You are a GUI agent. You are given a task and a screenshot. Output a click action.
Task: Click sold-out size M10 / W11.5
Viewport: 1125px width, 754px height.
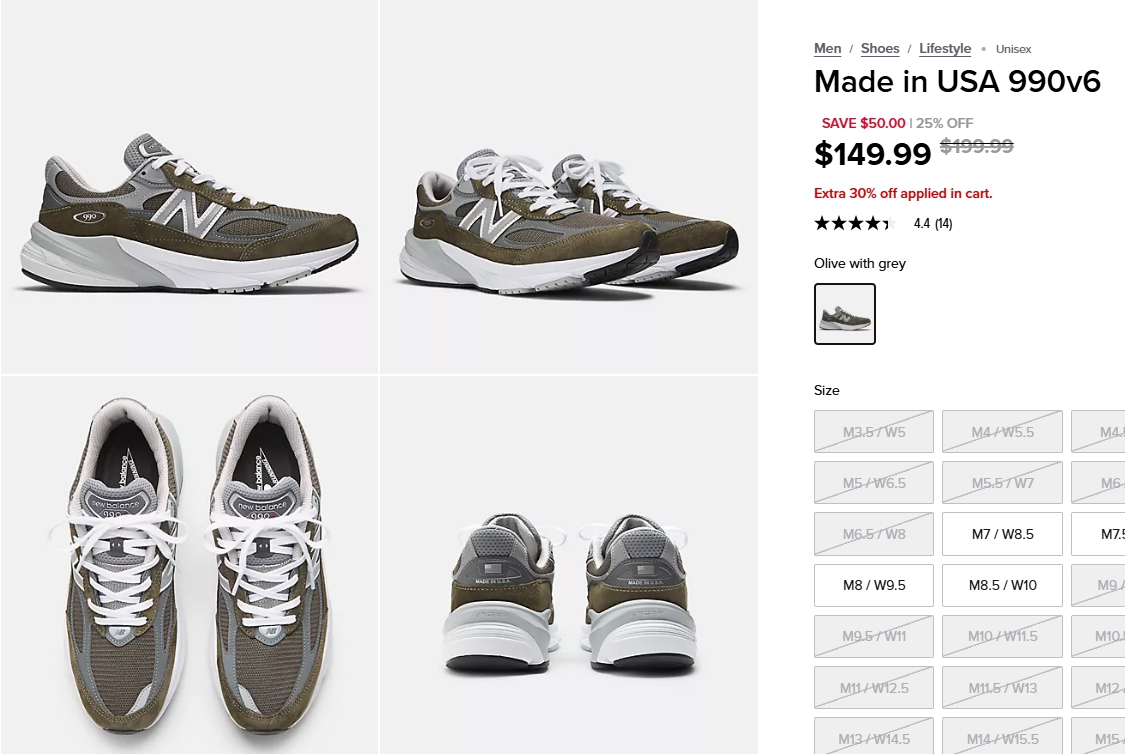coord(1002,636)
